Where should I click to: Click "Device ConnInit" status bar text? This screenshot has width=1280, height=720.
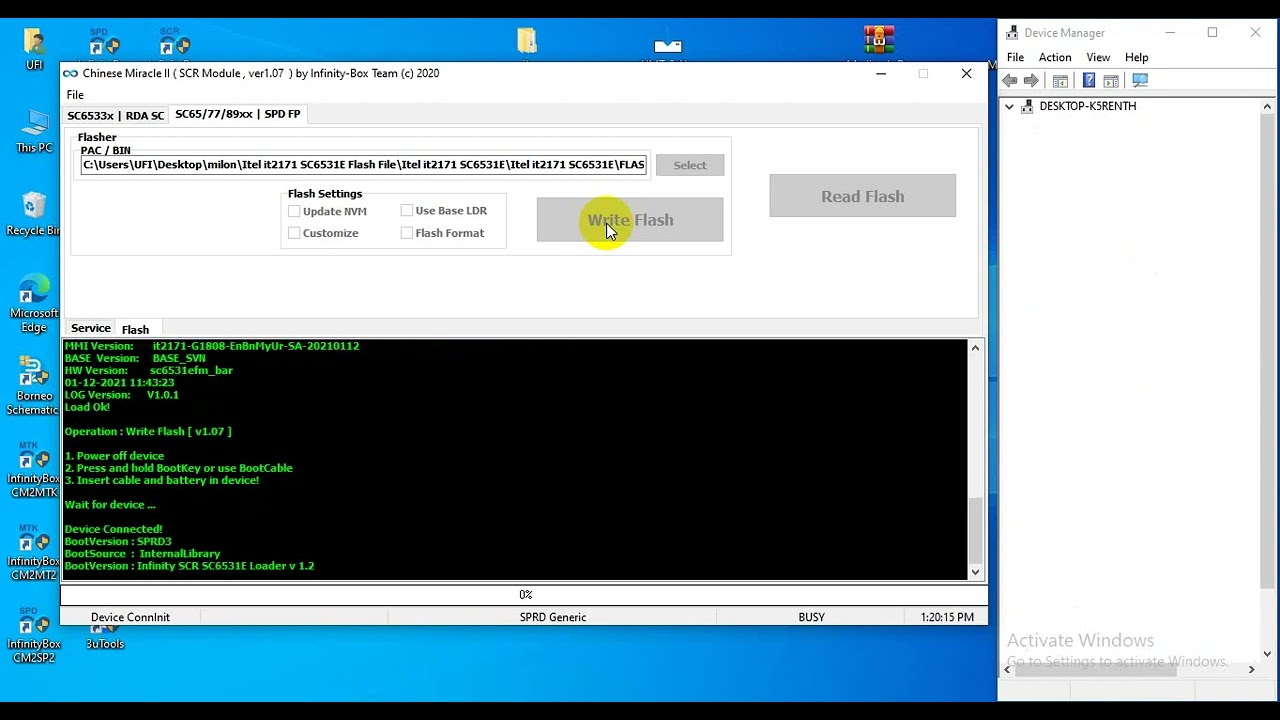point(130,617)
